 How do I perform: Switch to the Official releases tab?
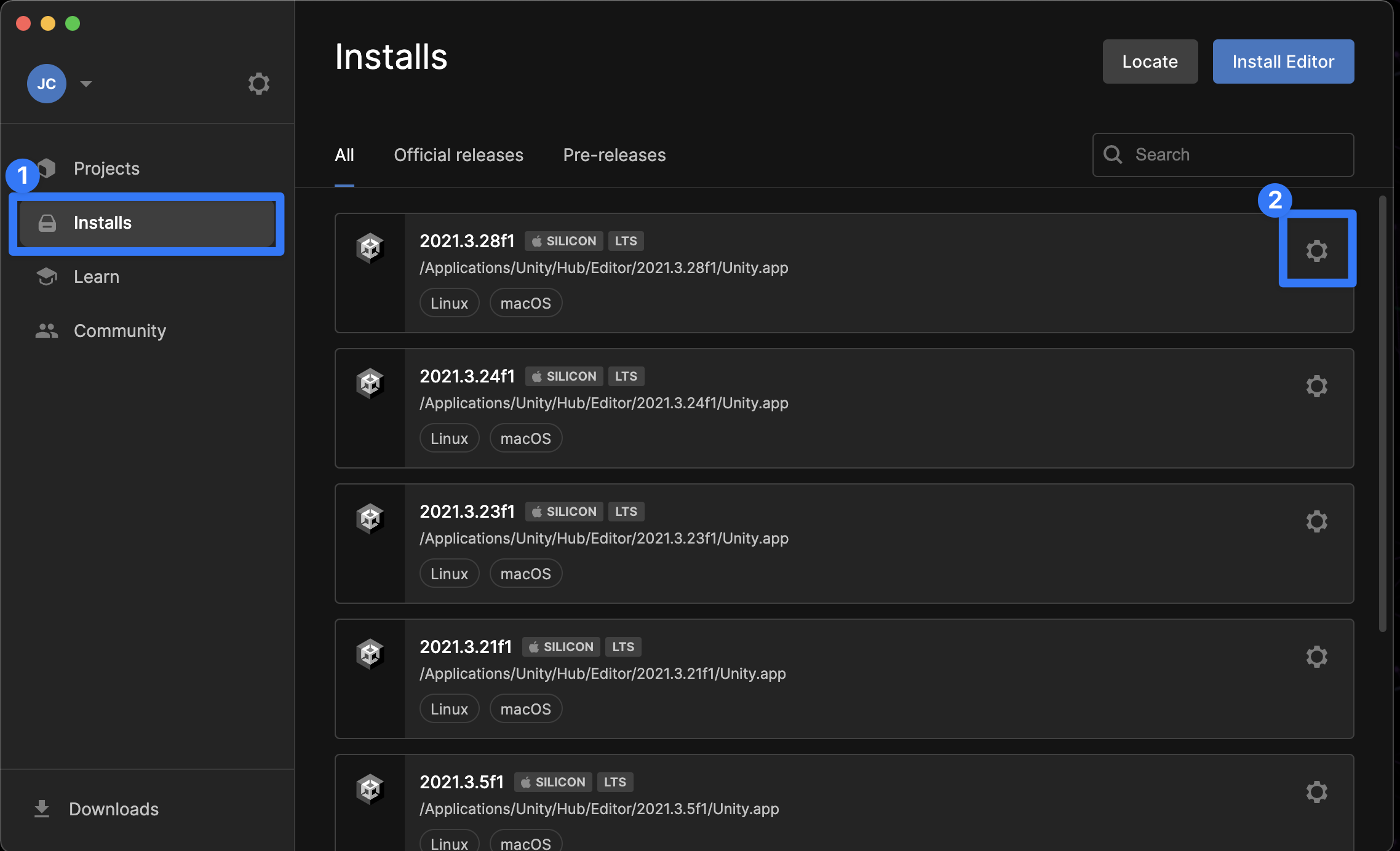click(458, 154)
